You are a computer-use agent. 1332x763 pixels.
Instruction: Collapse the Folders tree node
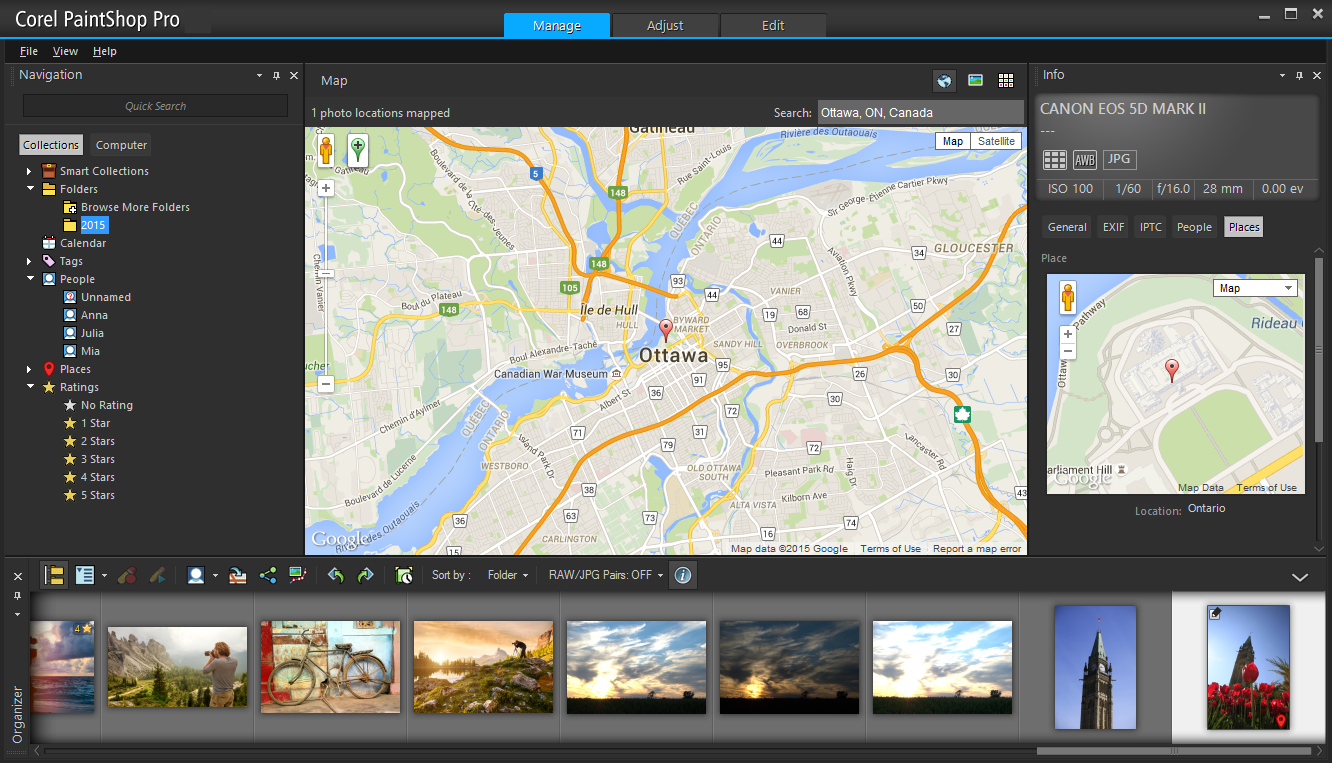(30, 189)
